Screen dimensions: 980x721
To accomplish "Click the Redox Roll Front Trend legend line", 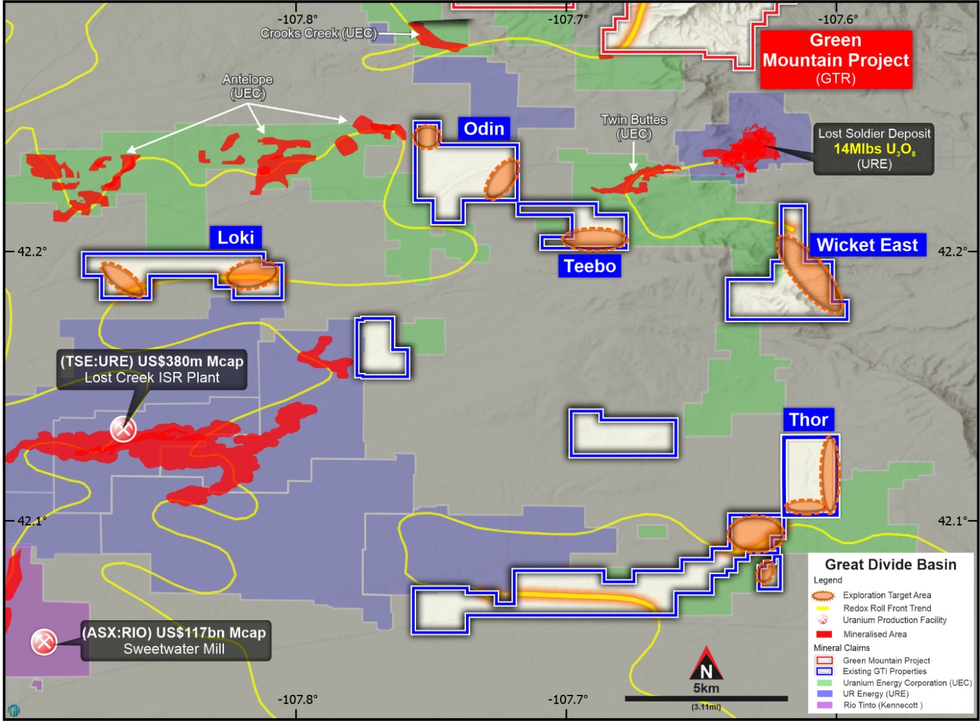I will point(824,608).
